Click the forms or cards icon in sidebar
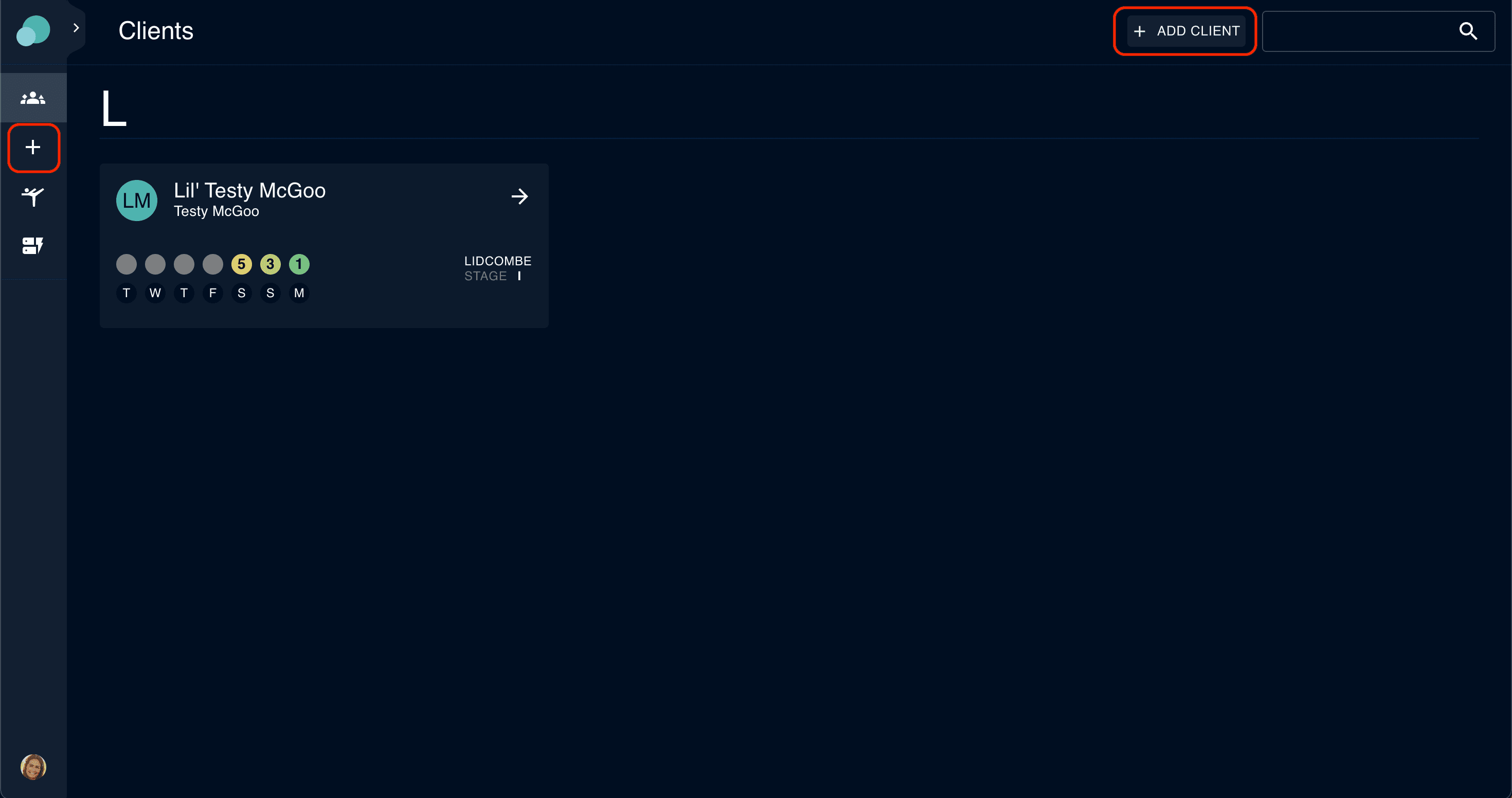1512x798 pixels. coord(32,246)
